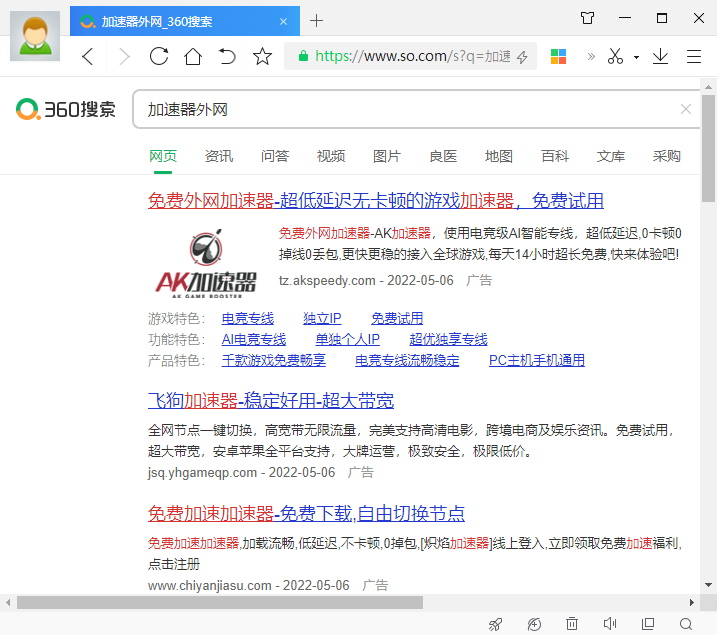The width and height of the screenshot is (717, 635).
Task: Go back with the left arrow
Action: tap(88, 57)
